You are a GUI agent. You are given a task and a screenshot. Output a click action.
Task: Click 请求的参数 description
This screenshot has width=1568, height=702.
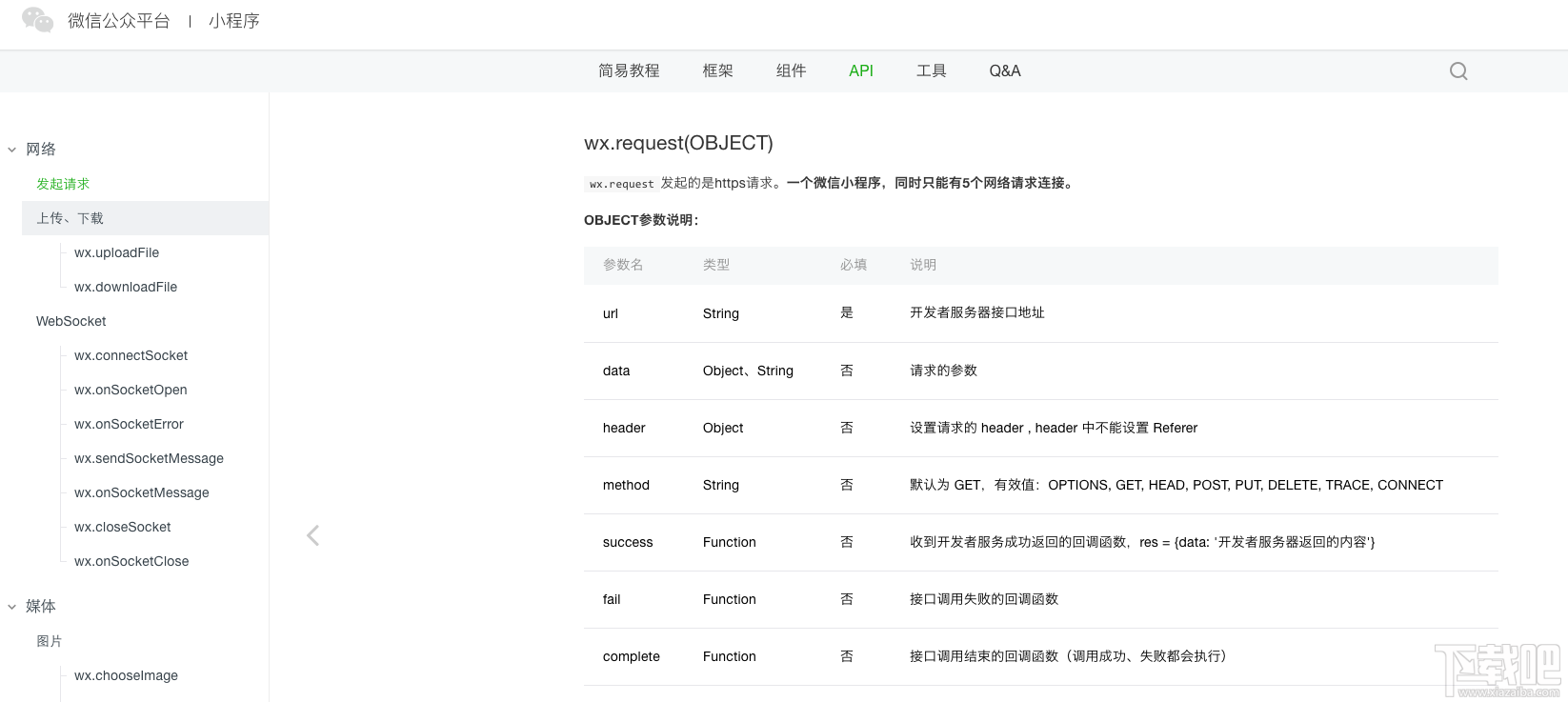(x=943, y=371)
